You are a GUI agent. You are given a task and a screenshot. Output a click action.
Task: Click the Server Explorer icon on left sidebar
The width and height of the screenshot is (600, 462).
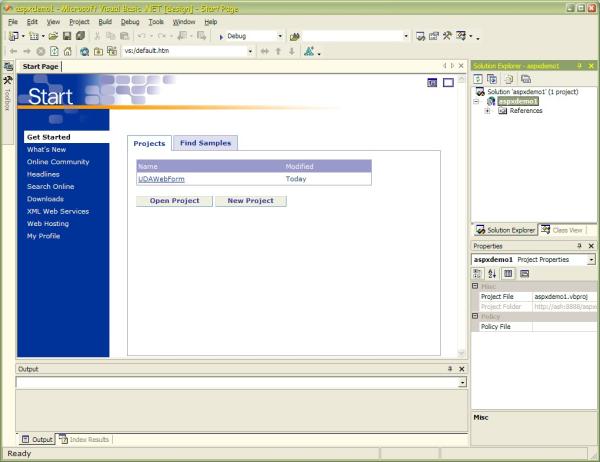point(8,67)
